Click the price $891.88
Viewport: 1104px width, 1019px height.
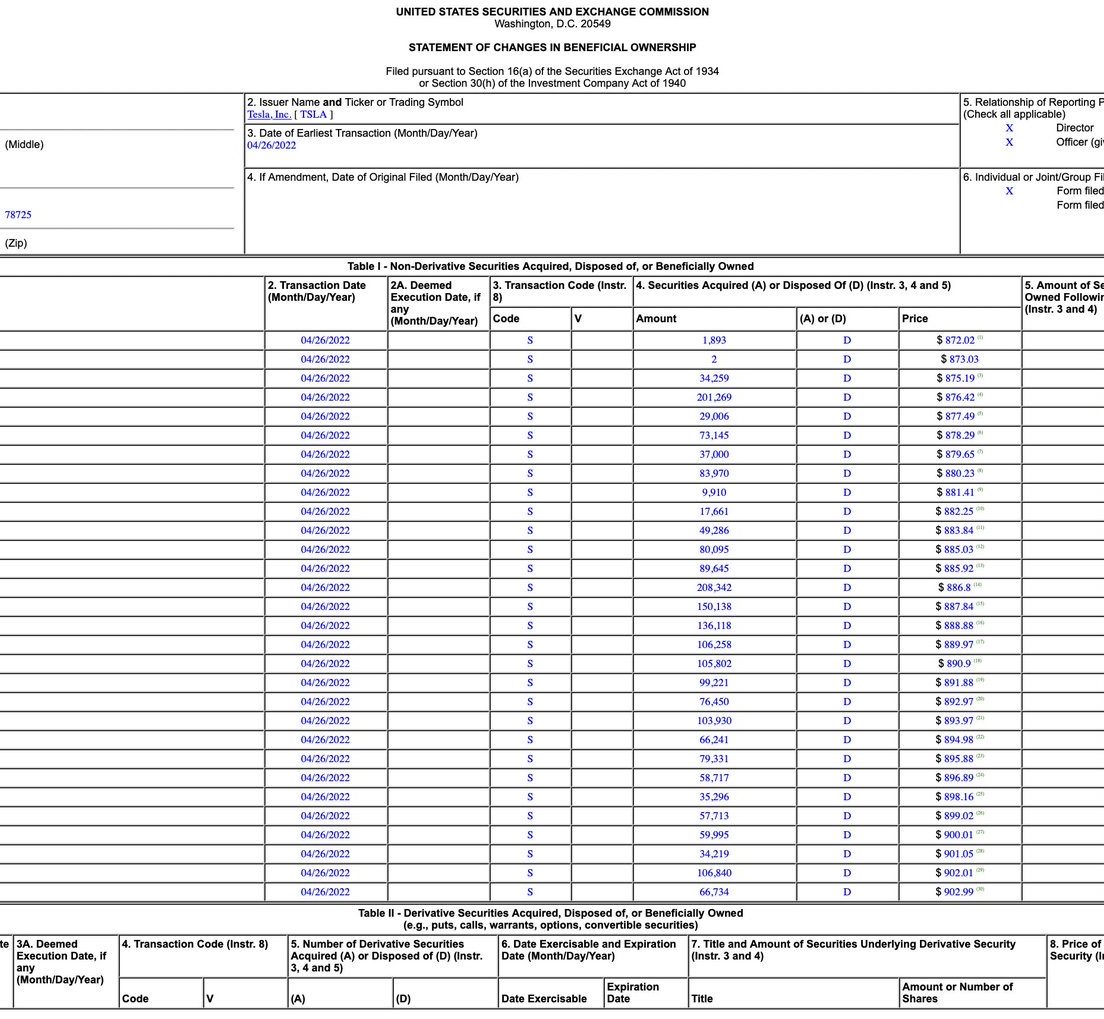[x=955, y=682]
